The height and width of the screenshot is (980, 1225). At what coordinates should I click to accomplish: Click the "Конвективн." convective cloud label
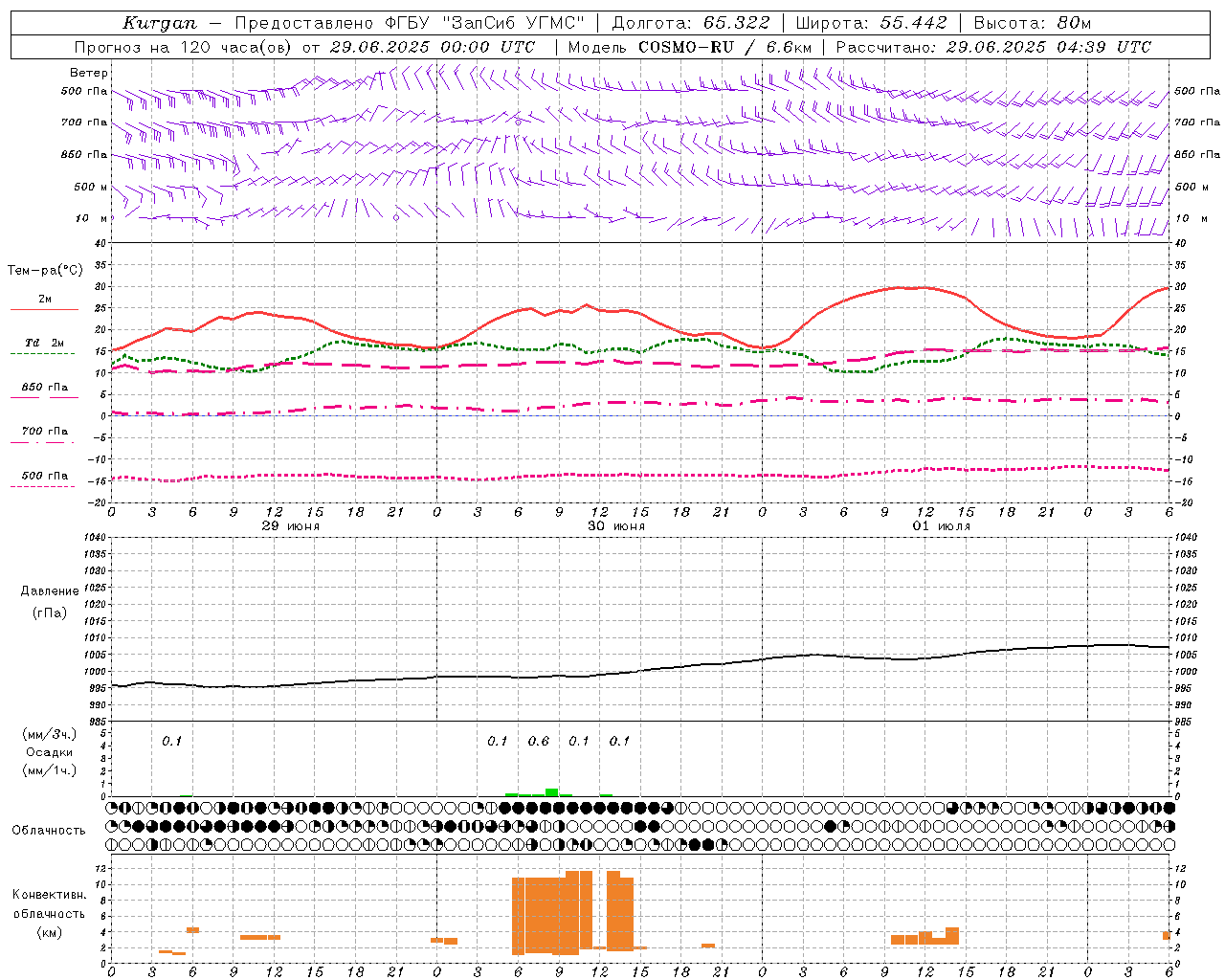pyautogui.click(x=50, y=895)
